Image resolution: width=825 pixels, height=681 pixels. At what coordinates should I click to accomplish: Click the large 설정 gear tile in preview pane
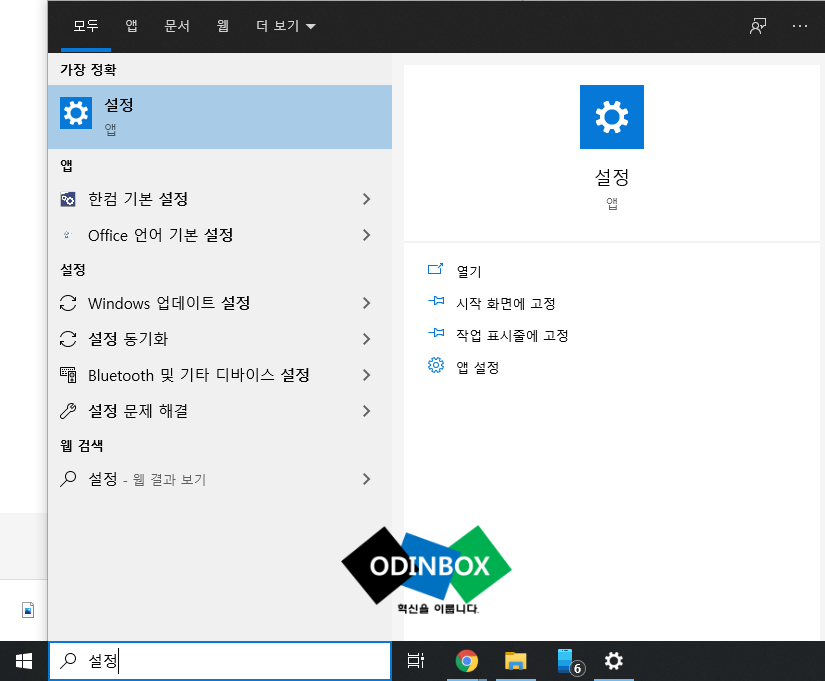611,117
